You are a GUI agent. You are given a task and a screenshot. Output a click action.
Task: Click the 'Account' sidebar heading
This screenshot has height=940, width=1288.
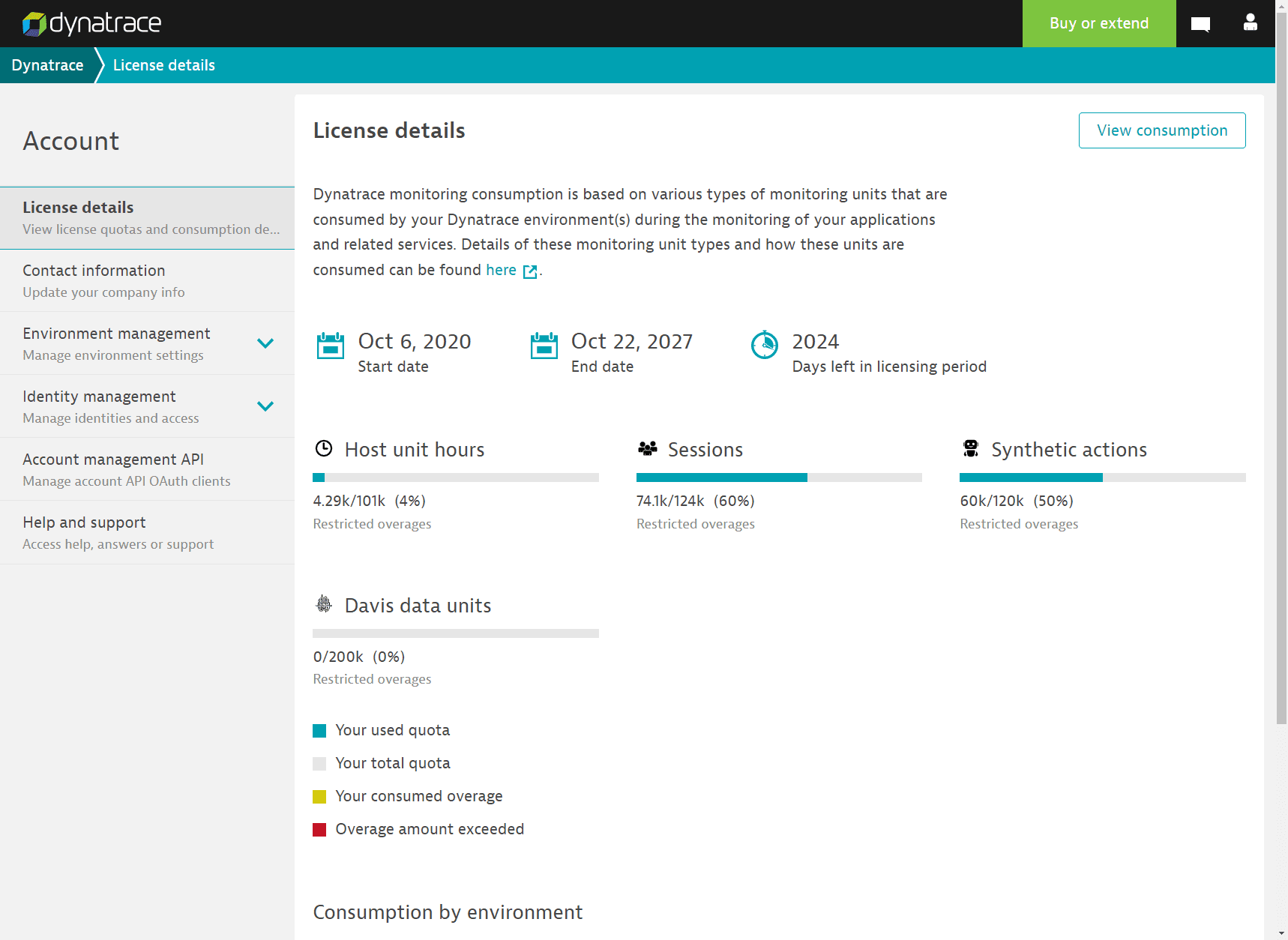point(71,141)
